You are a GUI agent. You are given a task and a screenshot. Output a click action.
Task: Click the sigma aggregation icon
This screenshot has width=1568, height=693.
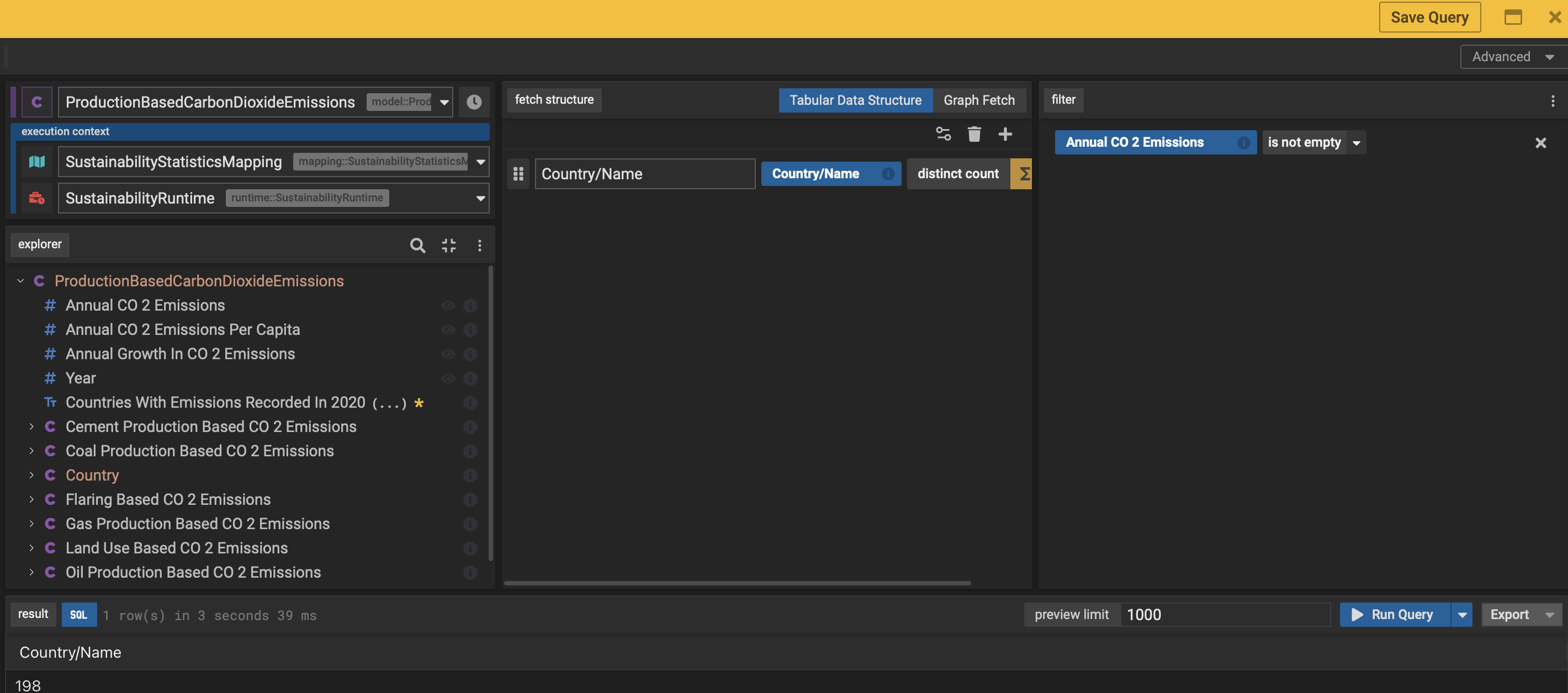click(x=1023, y=174)
